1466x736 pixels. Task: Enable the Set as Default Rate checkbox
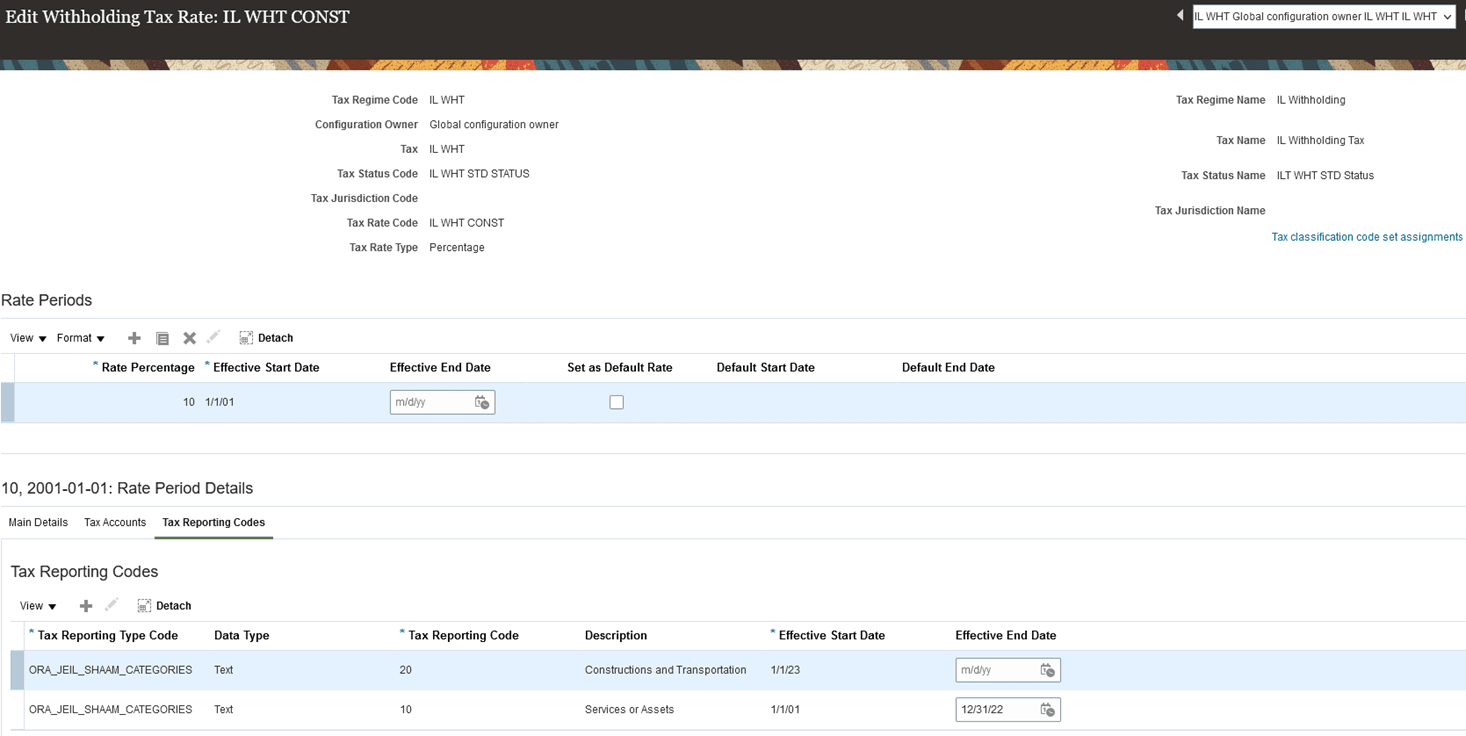click(x=617, y=401)
